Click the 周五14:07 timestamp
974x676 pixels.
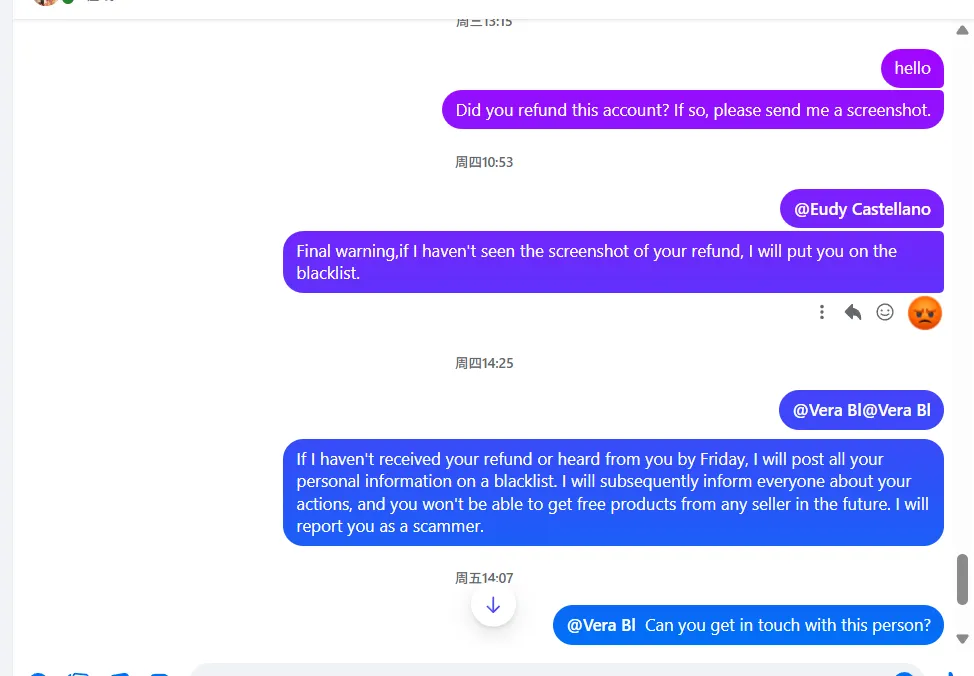(484, 578)
